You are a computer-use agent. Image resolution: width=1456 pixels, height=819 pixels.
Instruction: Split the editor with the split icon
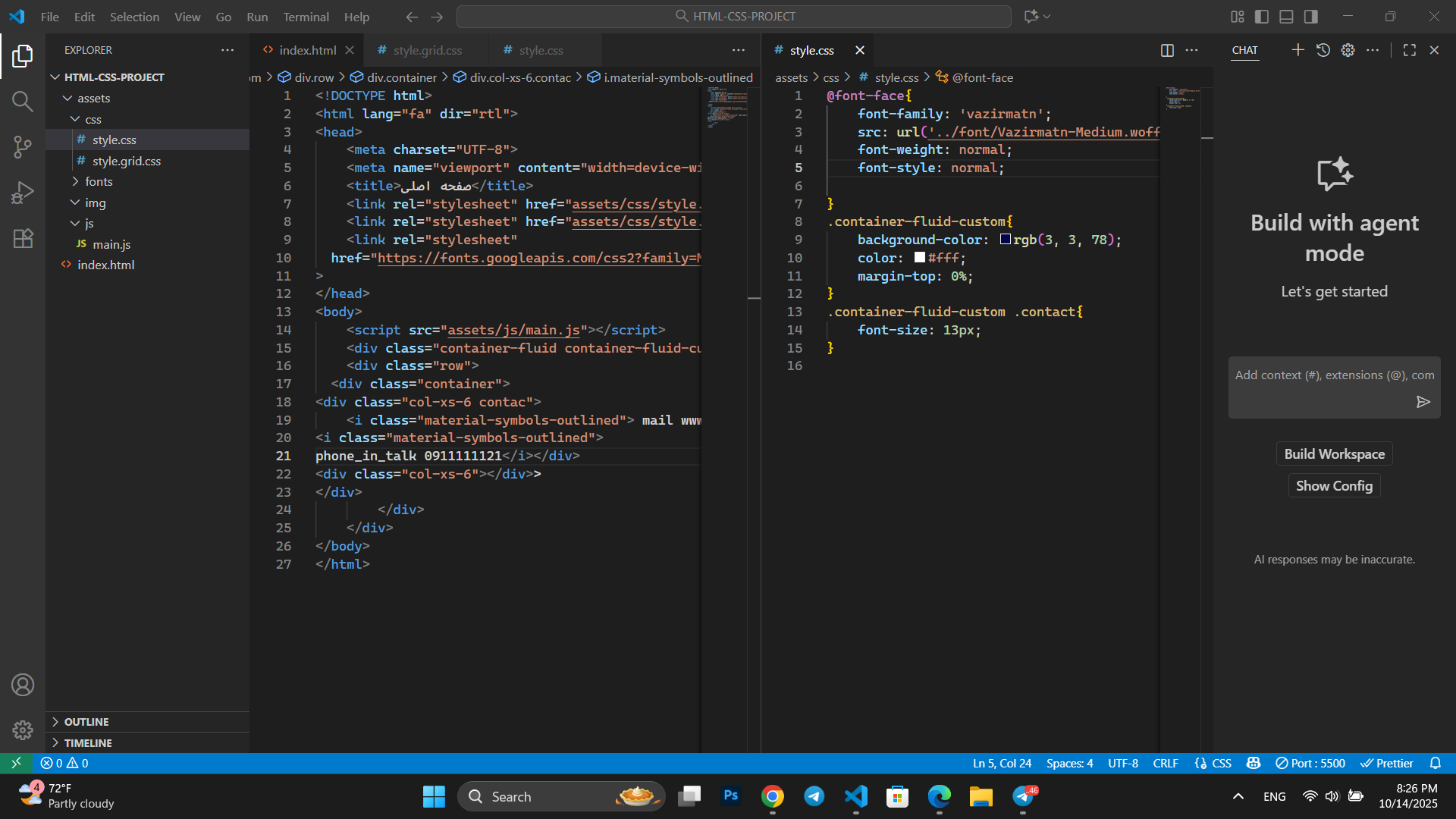coord(1166,50)
